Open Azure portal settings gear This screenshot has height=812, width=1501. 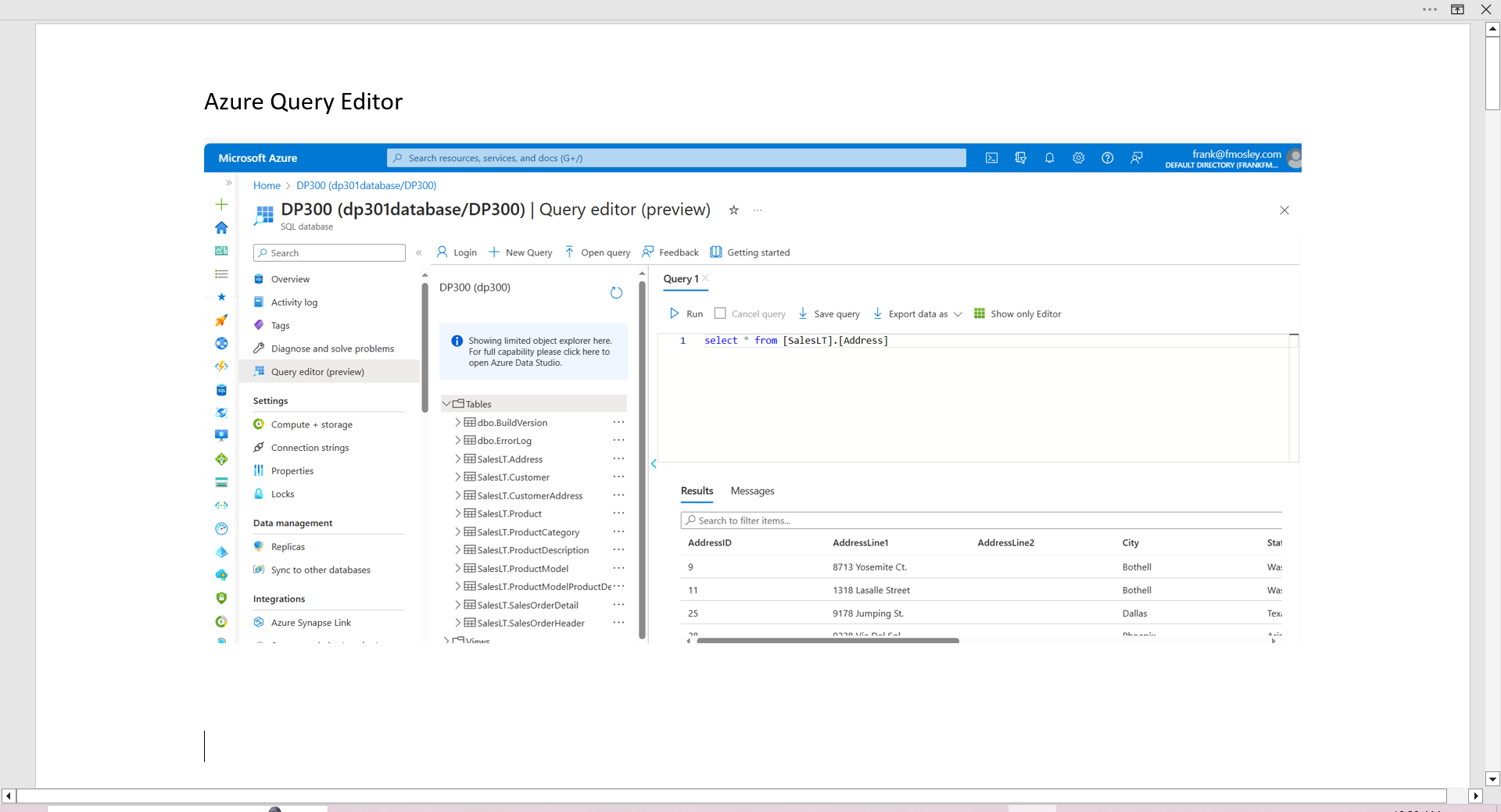pyautogui.click(x=1078, y=158)
